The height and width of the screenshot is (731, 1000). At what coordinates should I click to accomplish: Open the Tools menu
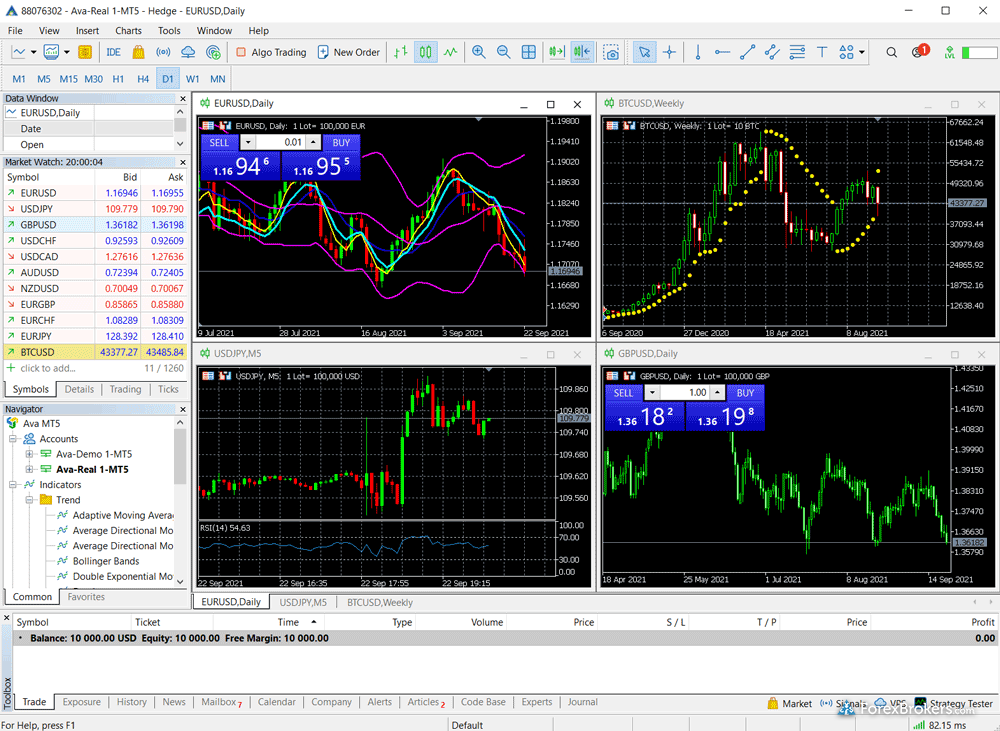pos(169,31)
